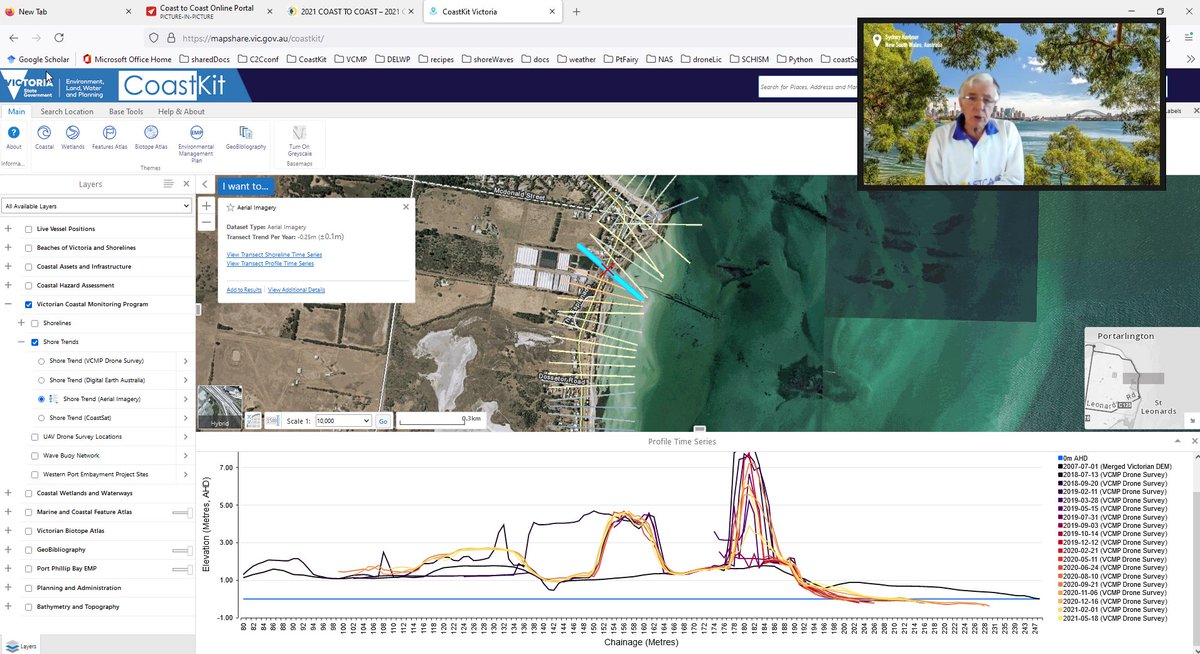The width and height of the screenshot is (1200, 654).
Task: Zoom out on the map
Action: [x=206, y=221]
